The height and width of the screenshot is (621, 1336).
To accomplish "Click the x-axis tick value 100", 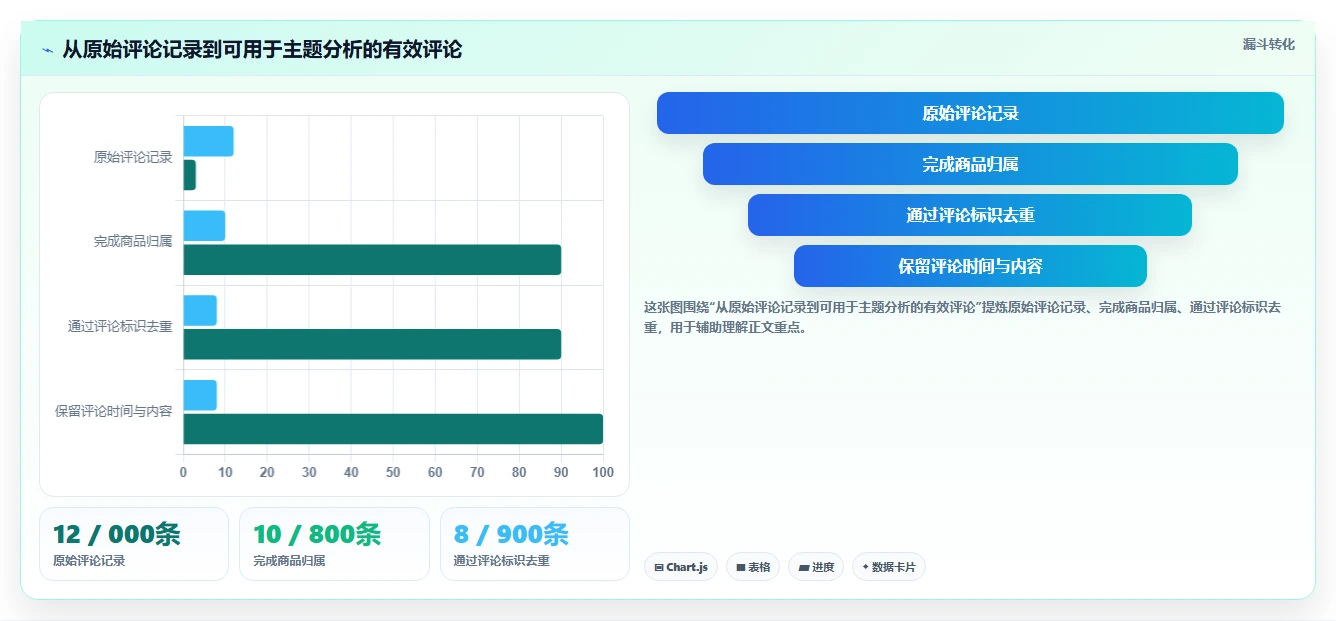I will [x=603, y=472].
